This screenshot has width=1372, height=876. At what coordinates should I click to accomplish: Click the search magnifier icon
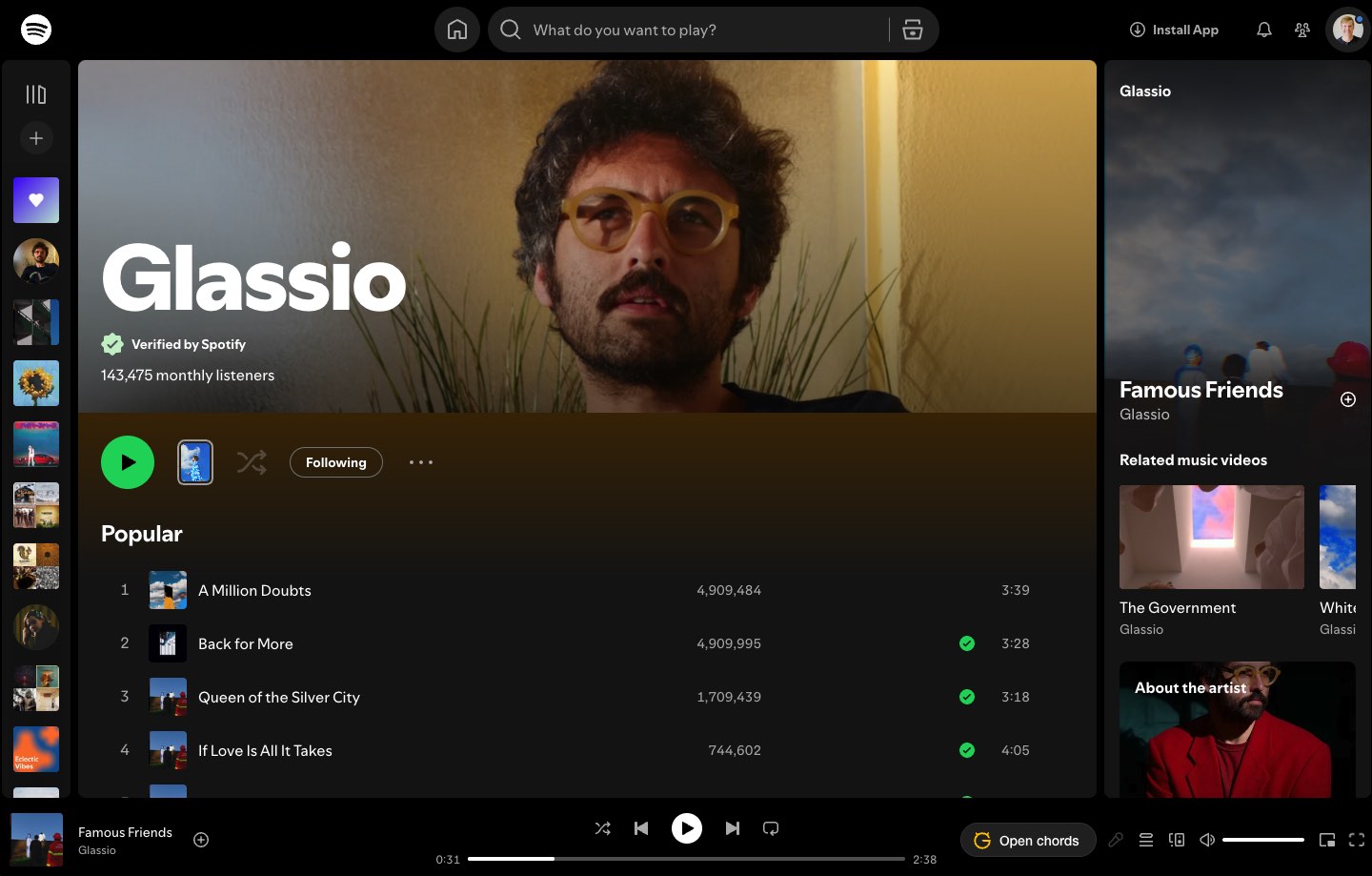511,30
